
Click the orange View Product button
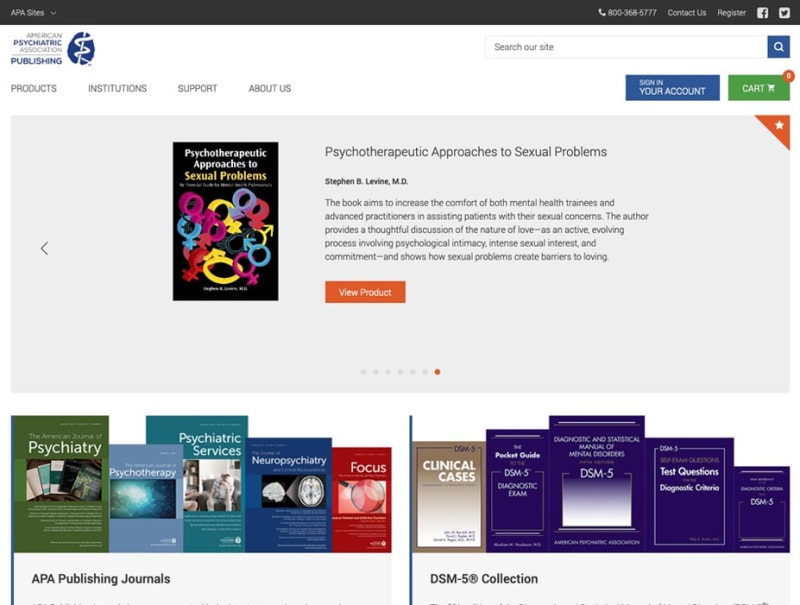[x=365, y=292]
